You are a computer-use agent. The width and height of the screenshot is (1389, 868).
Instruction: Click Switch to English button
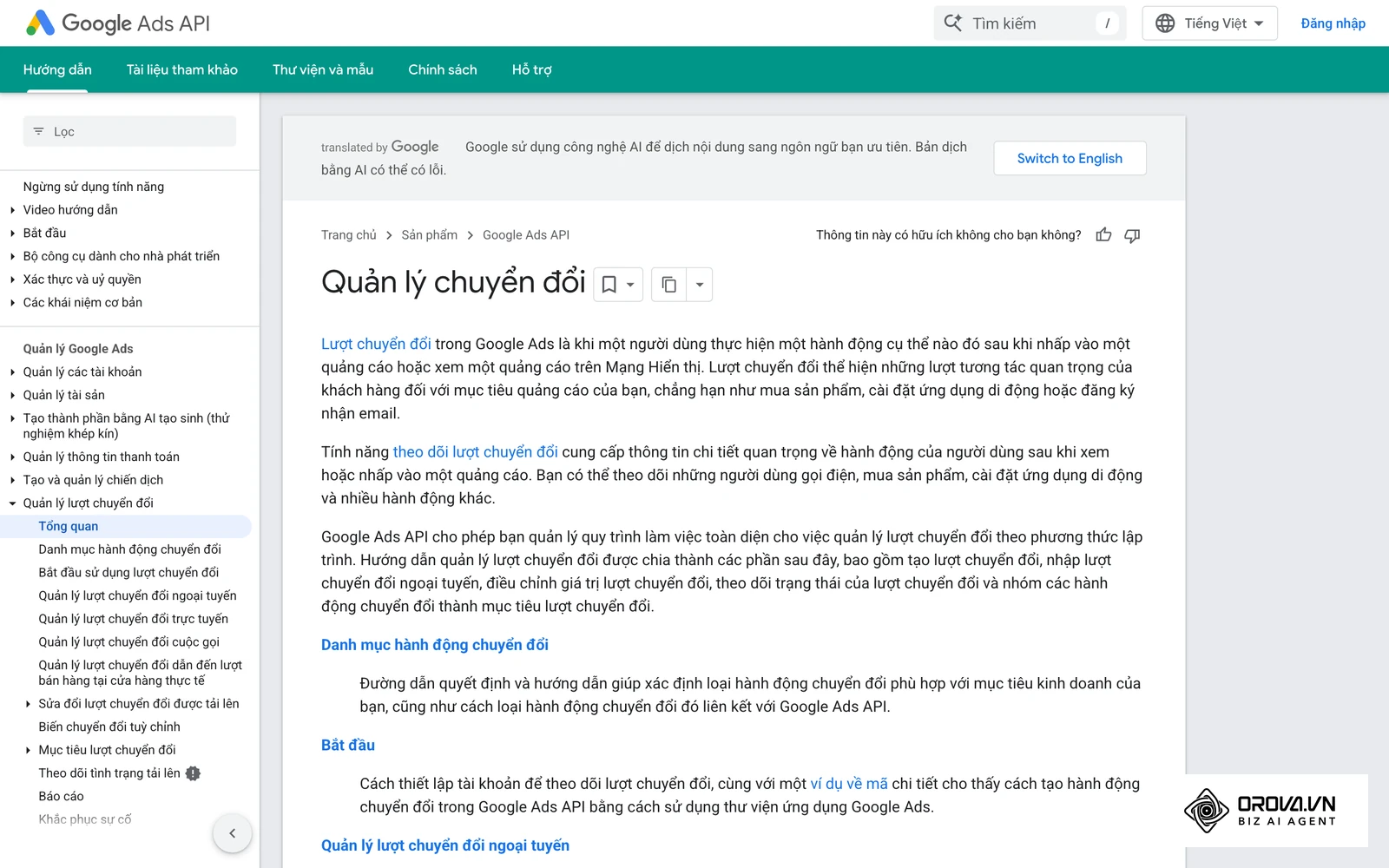click(1070, 158)
